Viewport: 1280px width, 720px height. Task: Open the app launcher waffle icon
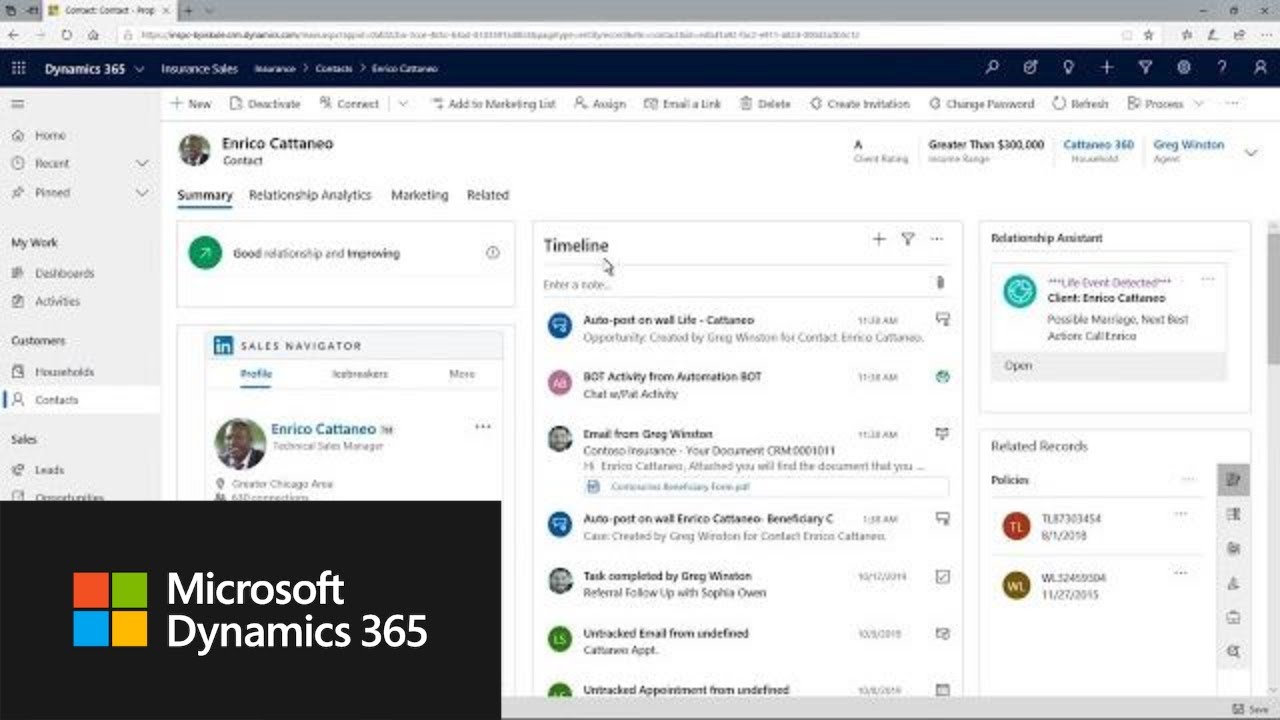[x=18, y=68]
